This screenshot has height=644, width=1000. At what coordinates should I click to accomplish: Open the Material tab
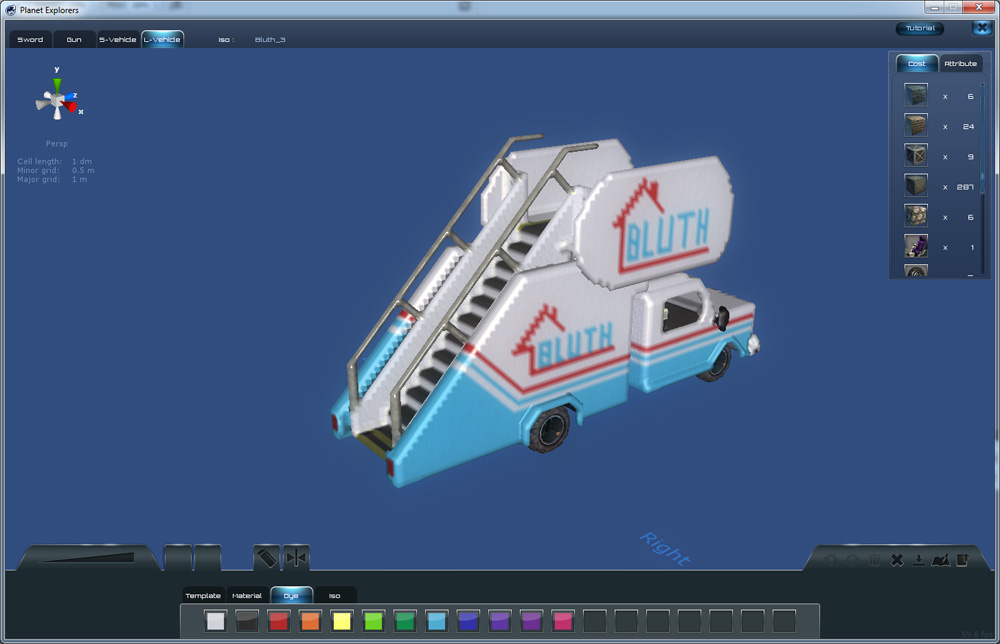coord(247,596)
